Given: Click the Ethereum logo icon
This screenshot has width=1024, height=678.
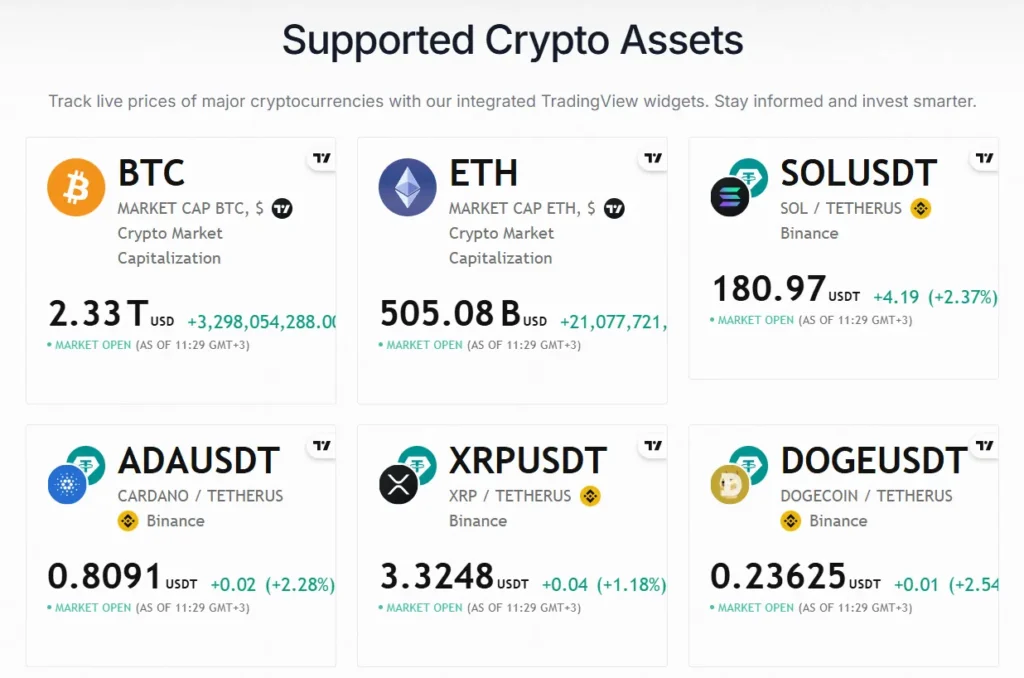Looking at the screenshot, I should 406,186.
